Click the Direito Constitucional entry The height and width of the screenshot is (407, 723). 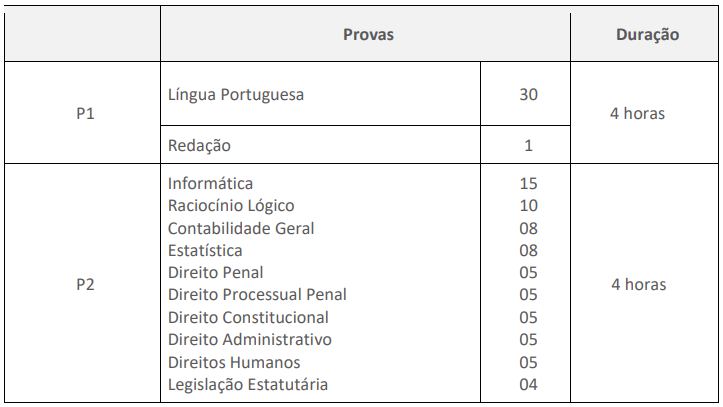(248, 317)
